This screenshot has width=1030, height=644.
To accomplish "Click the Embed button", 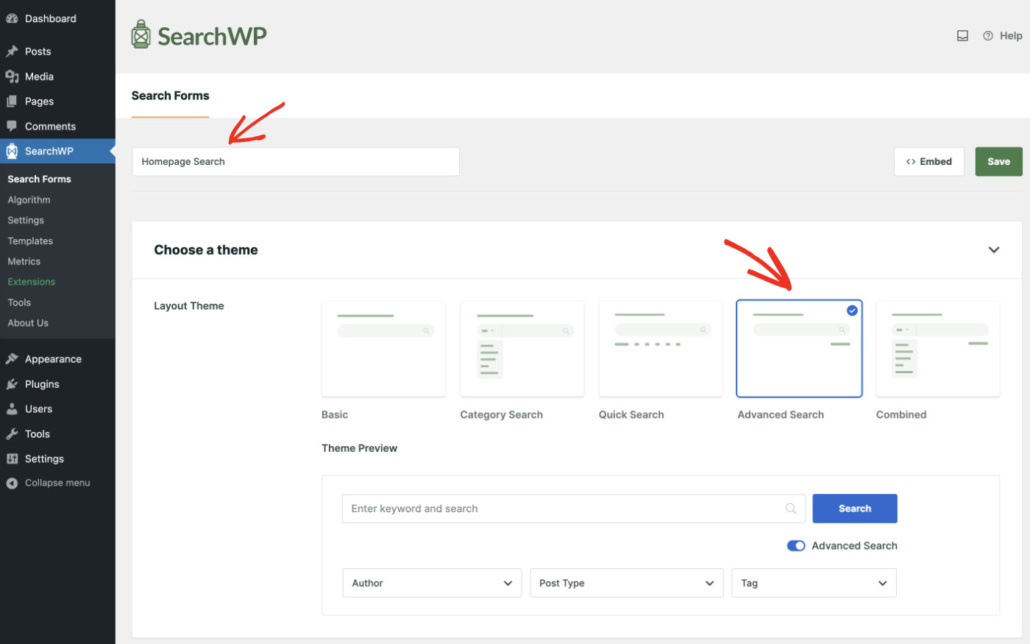I will tap(929, 161).
